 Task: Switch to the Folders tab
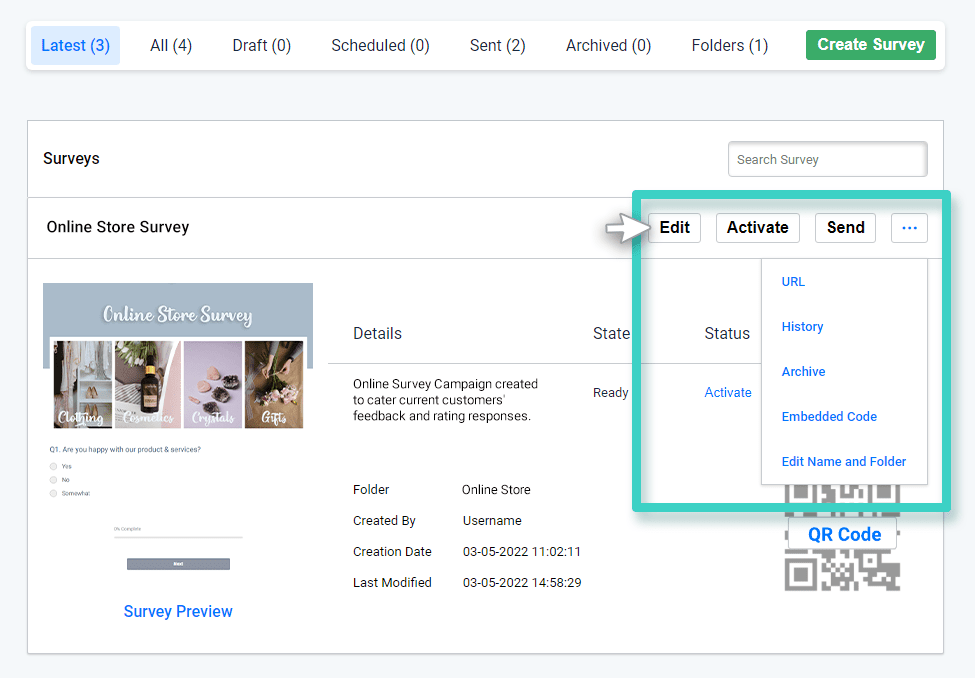pyautogui.click(x=729, y=45)
